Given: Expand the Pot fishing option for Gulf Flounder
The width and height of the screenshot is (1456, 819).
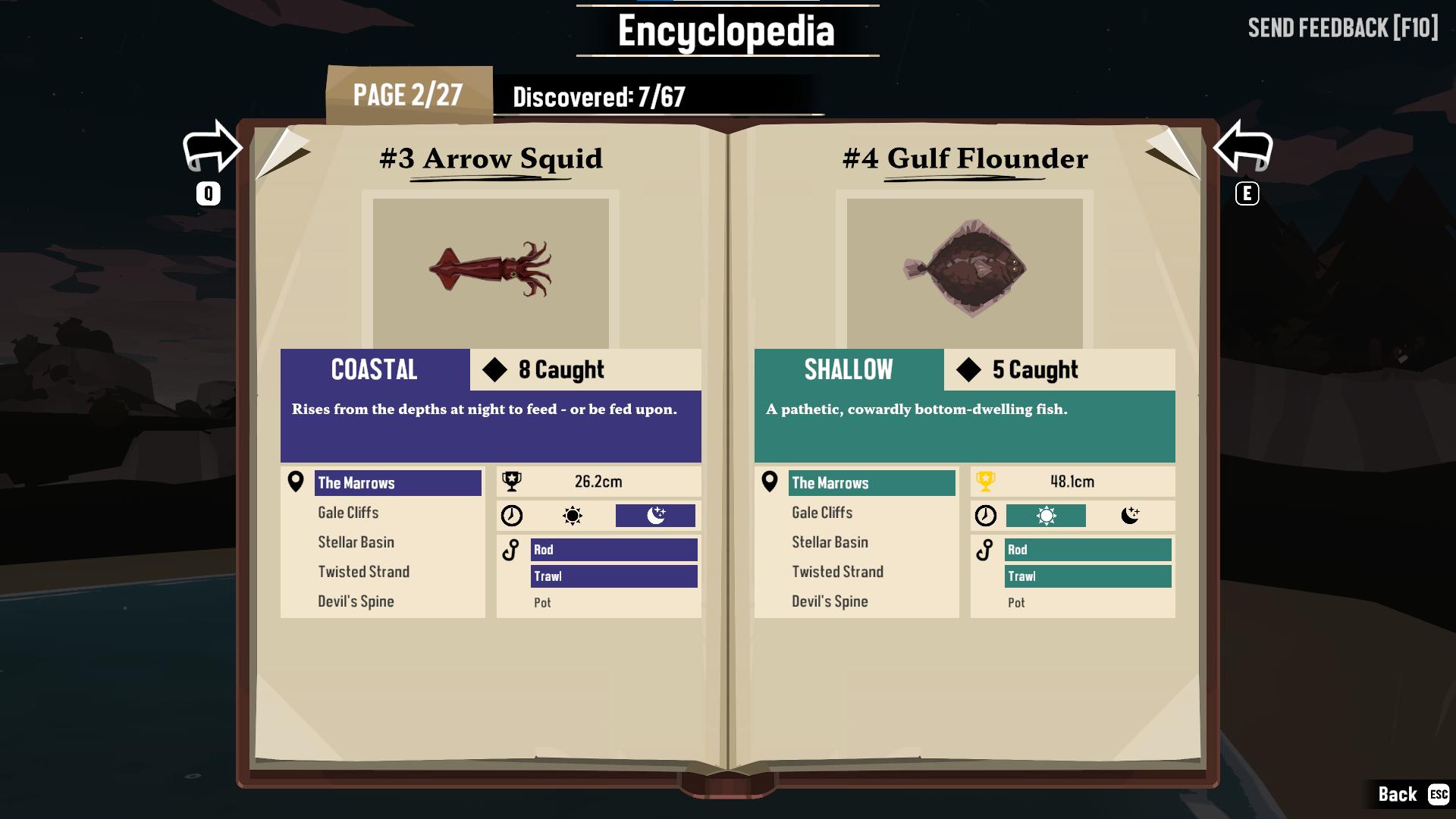Looking at the screenshot, I should tap(1016, 600).
